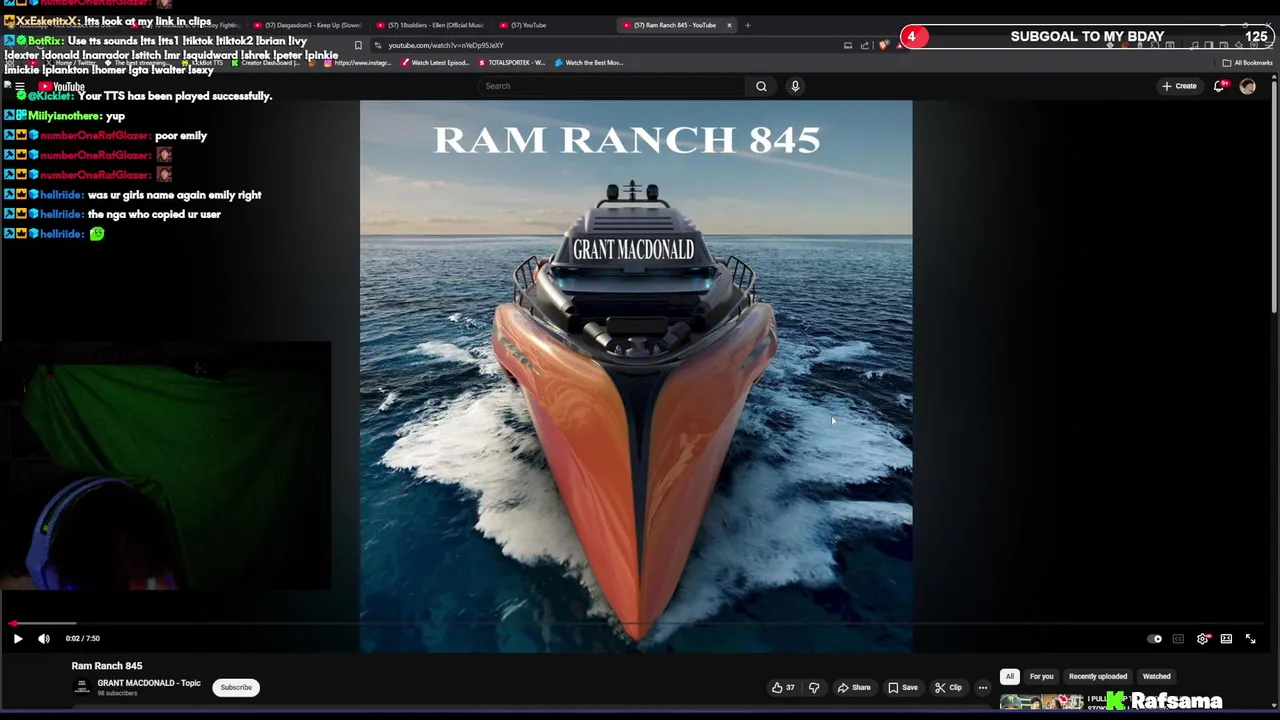The height and width of the screenshot is (720, 1280).
Task: Share the Ram Ranch 845 video
Action: tap(854, 688)
